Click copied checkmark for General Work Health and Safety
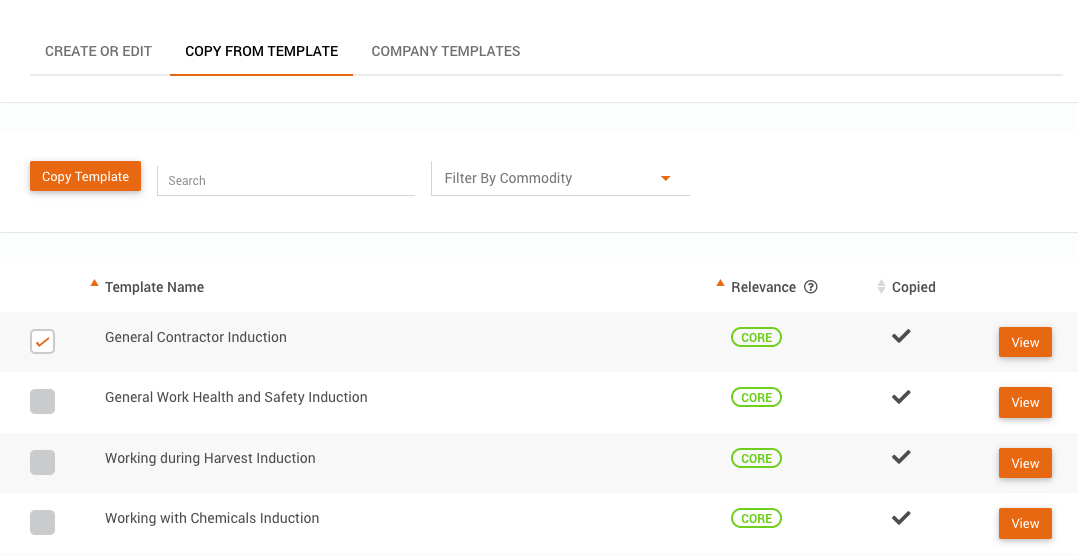The height and width of the screenshot is (555, 1078). 901,397
